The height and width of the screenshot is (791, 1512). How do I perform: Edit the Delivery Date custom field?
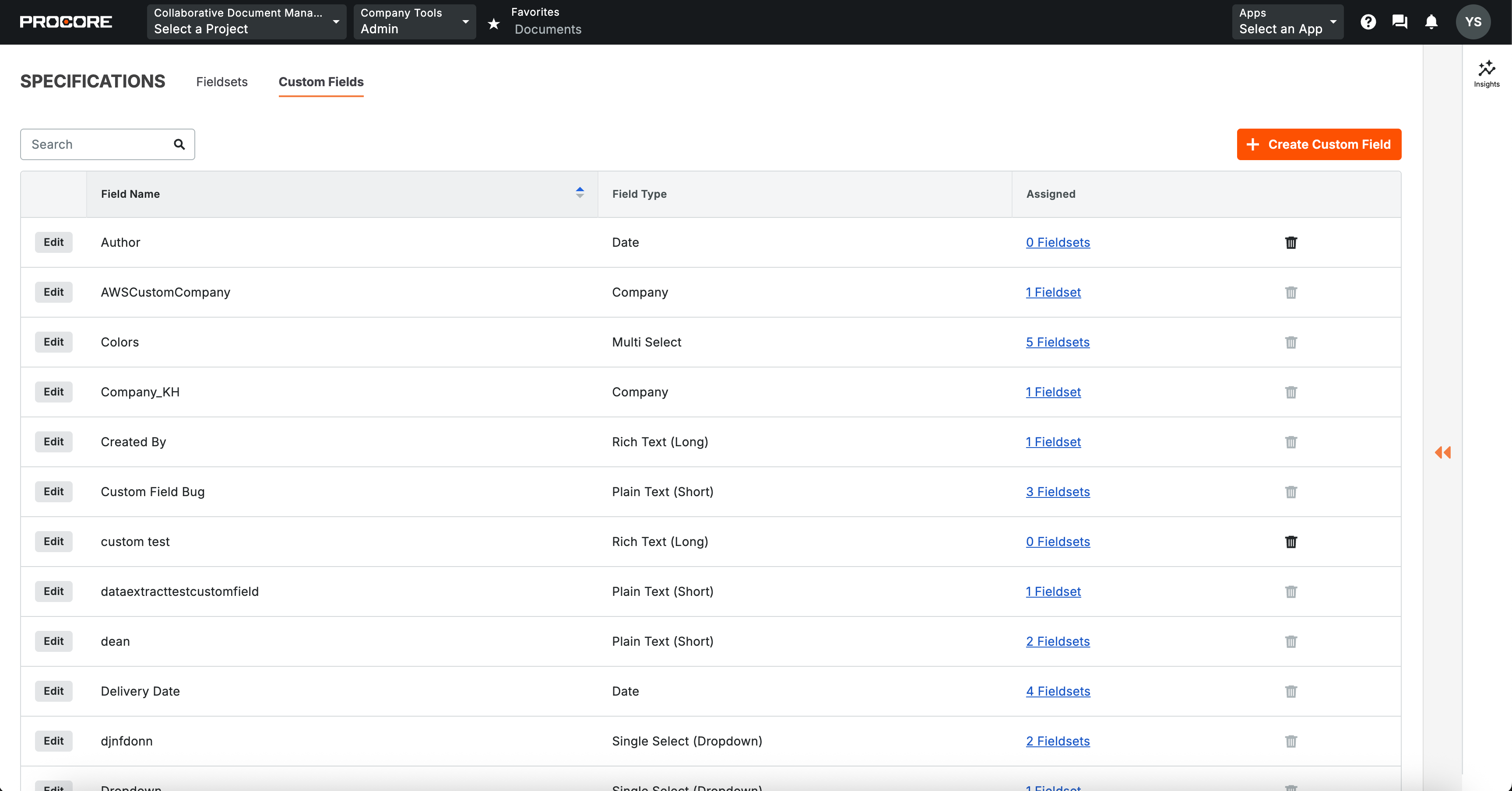click(53, 691)
